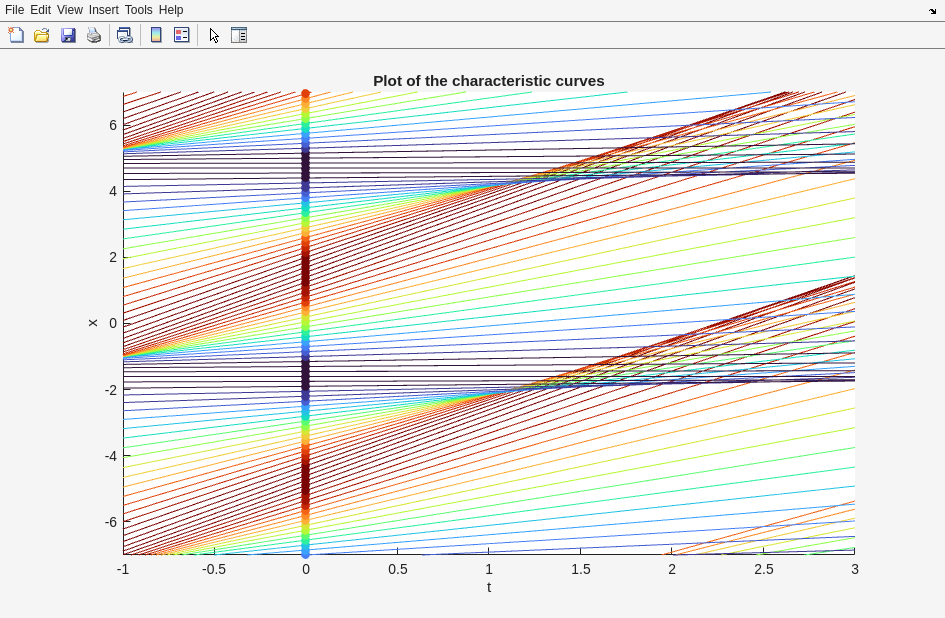Click the red marker atop the t=0 line
Screen dimensions: 945x618
pos(306,94)
